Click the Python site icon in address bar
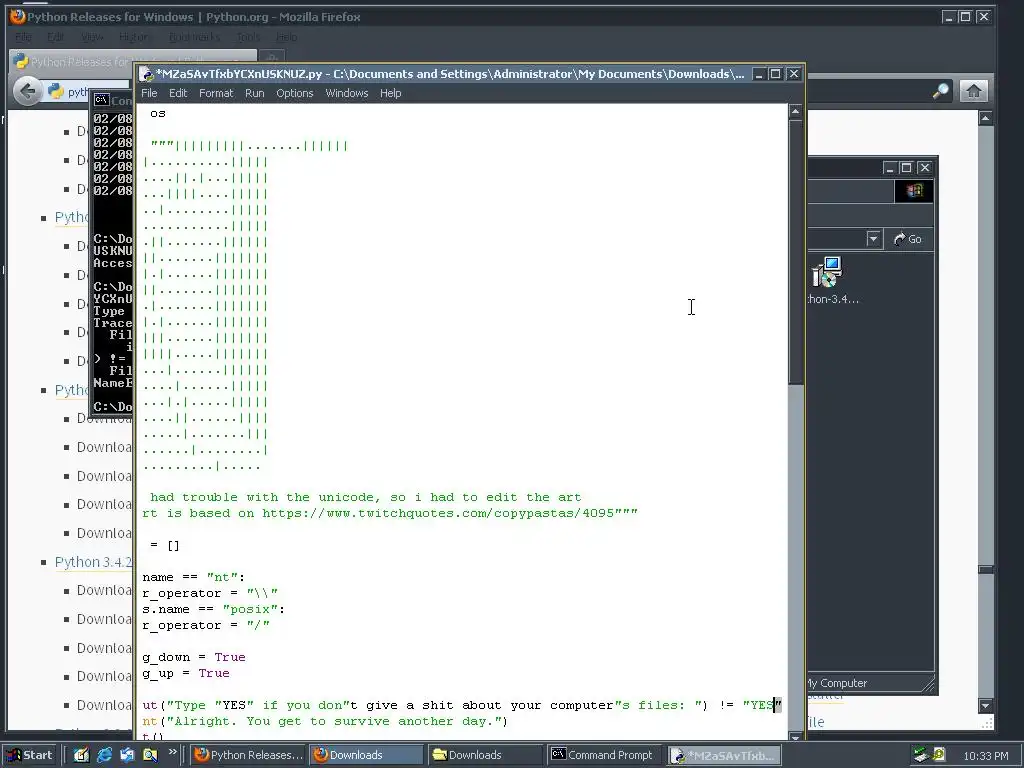Viewport: 1024px width, 768px height. 56,91
